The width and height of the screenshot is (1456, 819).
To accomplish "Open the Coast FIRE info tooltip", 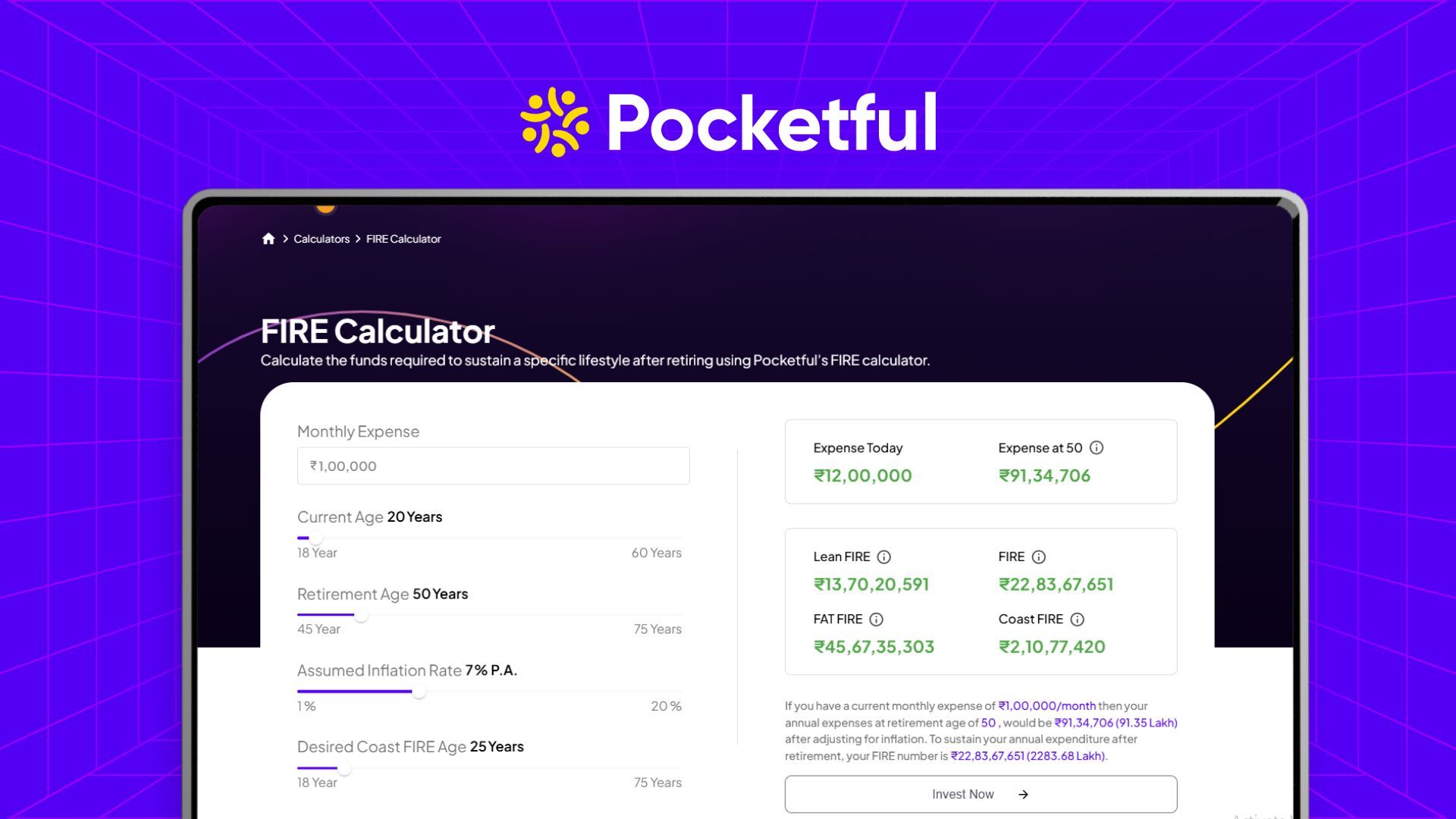I will coord(1078,619).
